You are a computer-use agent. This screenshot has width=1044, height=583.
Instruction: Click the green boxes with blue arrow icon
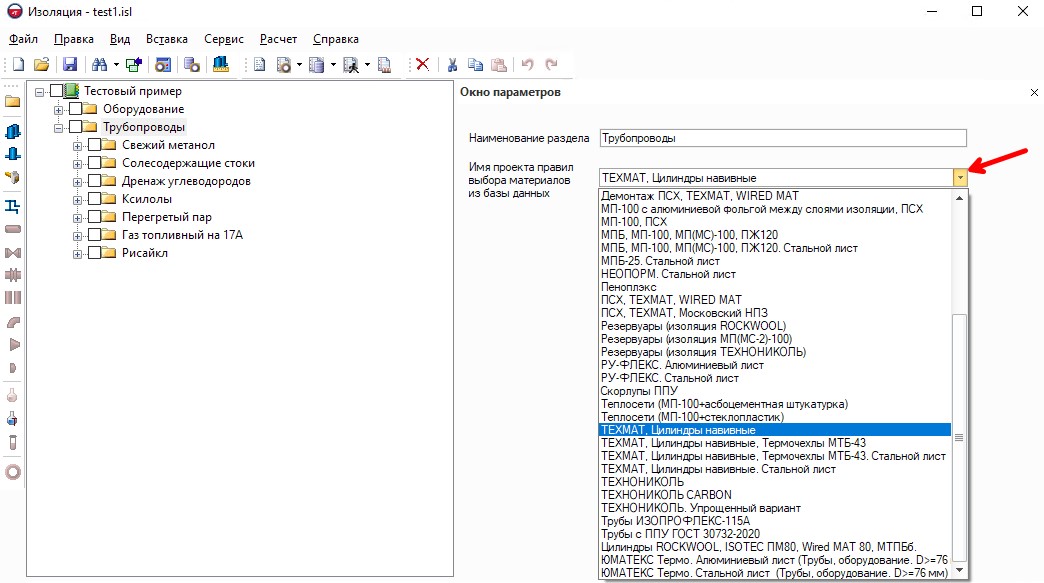(x=134, y=65)
